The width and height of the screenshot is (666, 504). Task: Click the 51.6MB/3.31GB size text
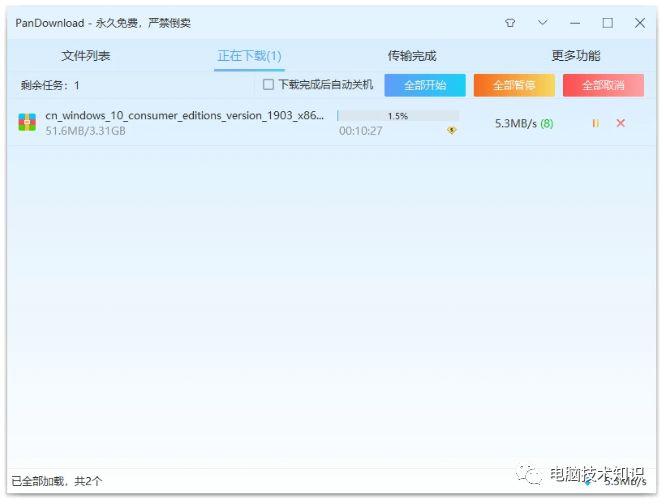[85, 131]
